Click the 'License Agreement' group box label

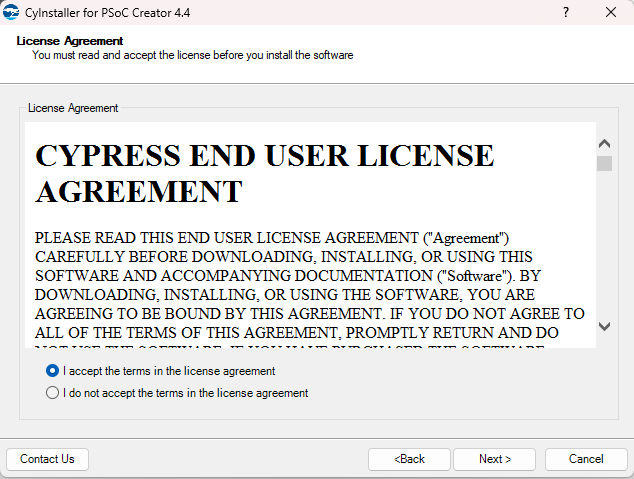[73, 108]
